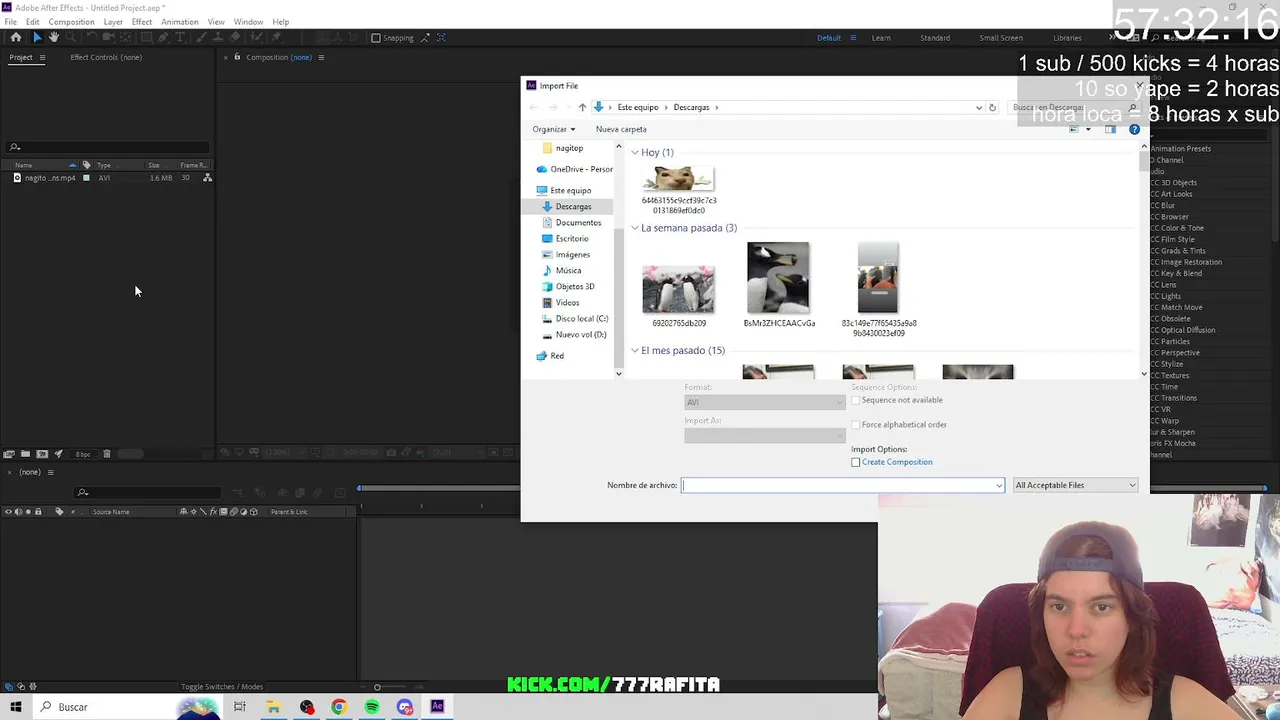Delete selected project item with trash icon
Screen dimensions: 1280x720
[x=107, y=454]
